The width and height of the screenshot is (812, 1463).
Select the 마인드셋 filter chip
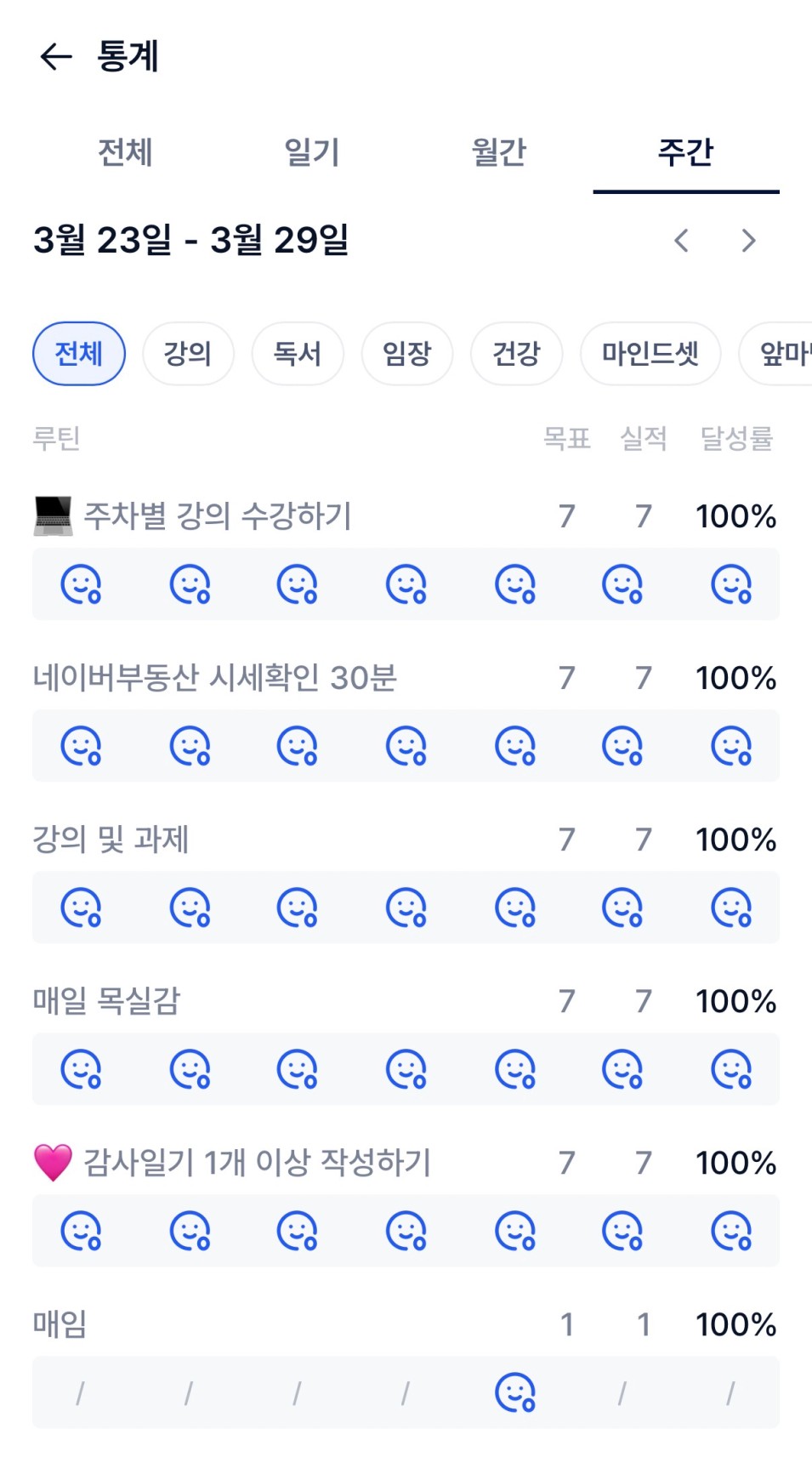point(650,353)
